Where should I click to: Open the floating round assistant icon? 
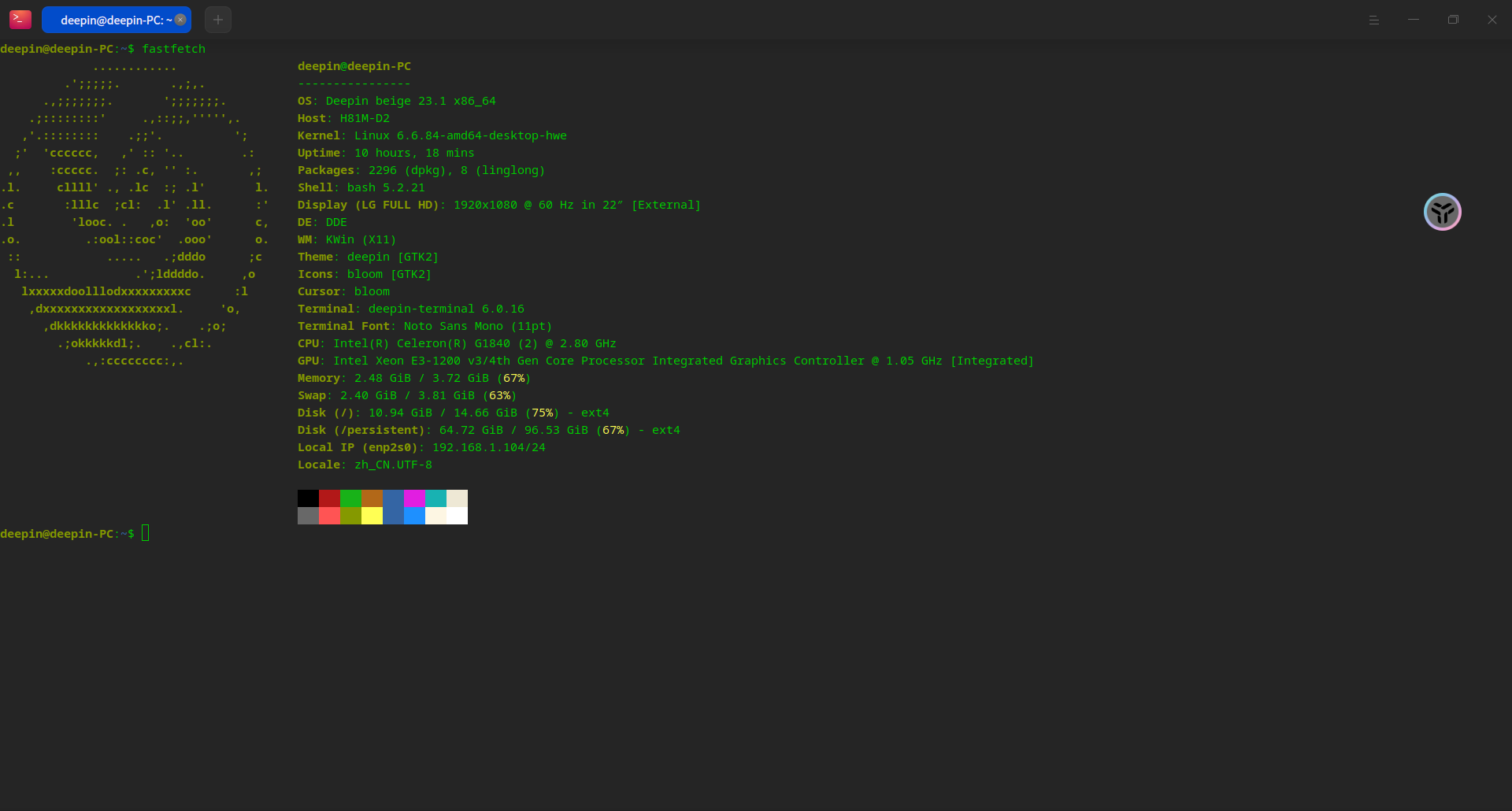point(1443,212)
